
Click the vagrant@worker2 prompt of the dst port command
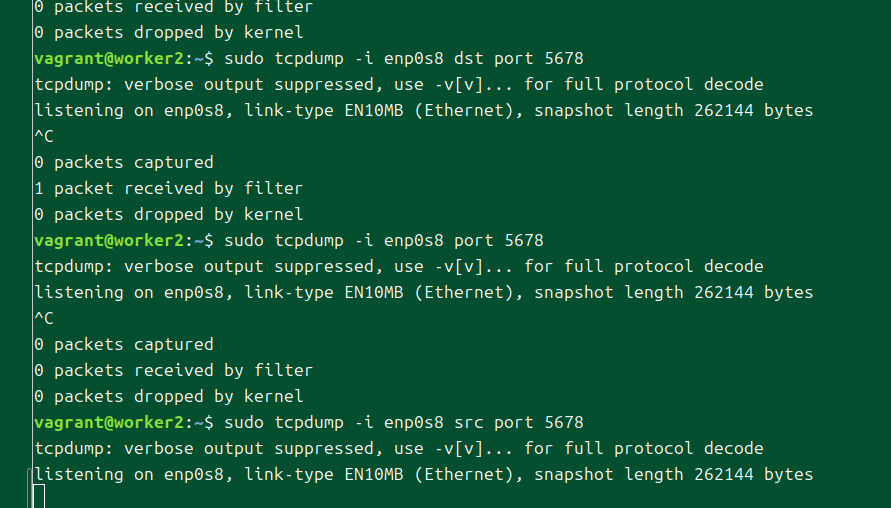(x=110, y=58)
